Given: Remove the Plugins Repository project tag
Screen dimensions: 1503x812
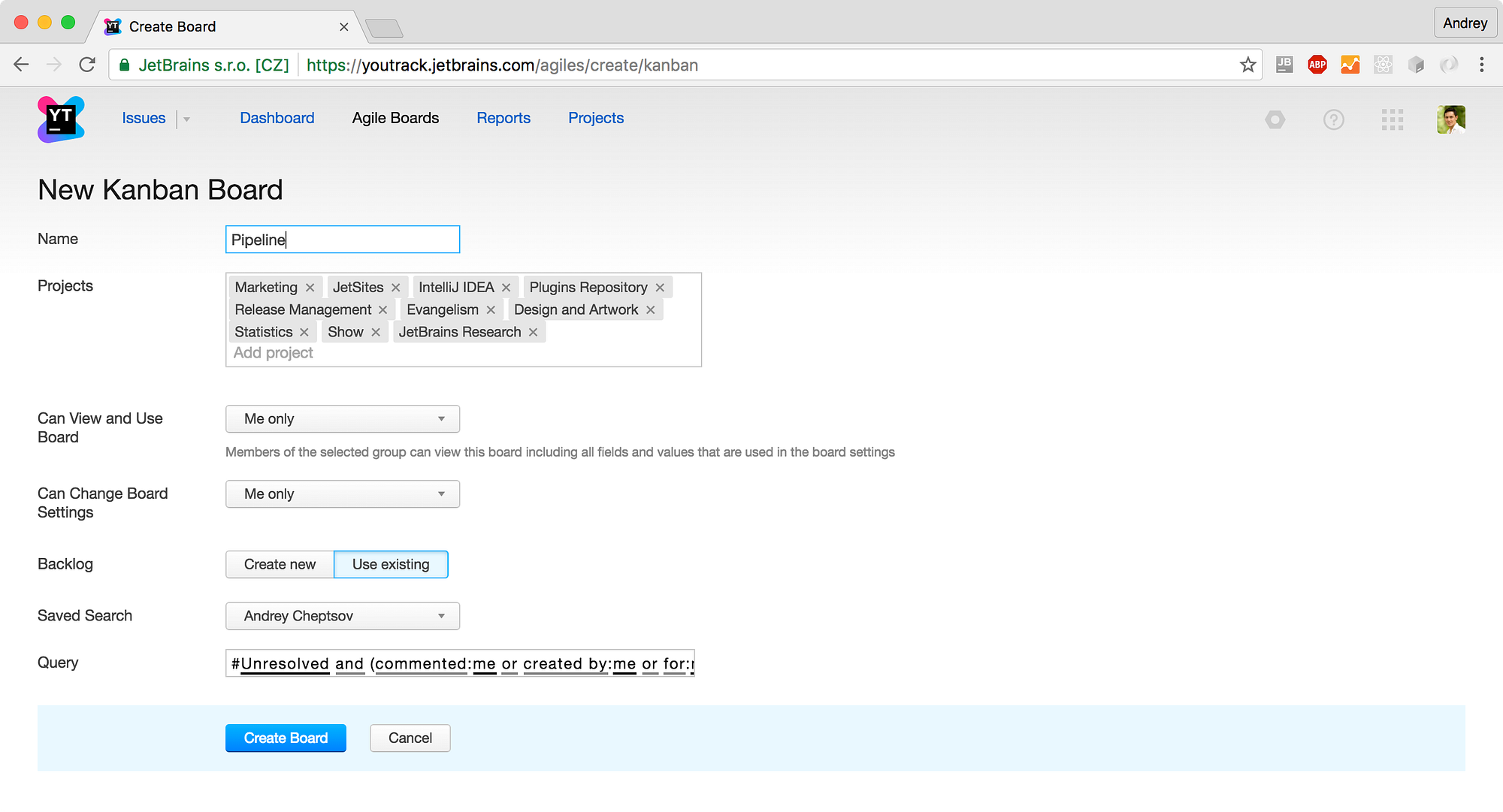Looking at the screenshot, I should pos(660,288).
